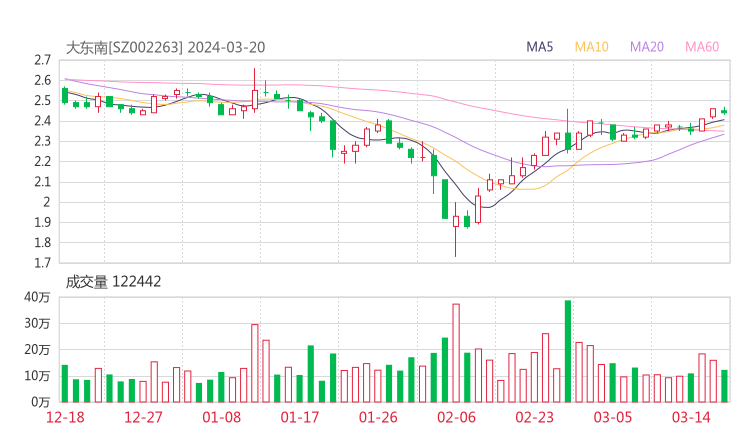Click the 01-26 date axis label

coord(378,417)
